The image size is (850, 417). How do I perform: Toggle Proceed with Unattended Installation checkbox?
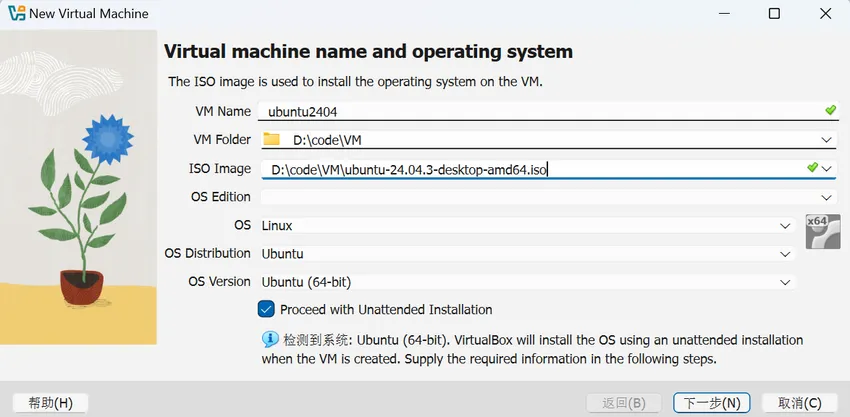click(x=266, y=310)
